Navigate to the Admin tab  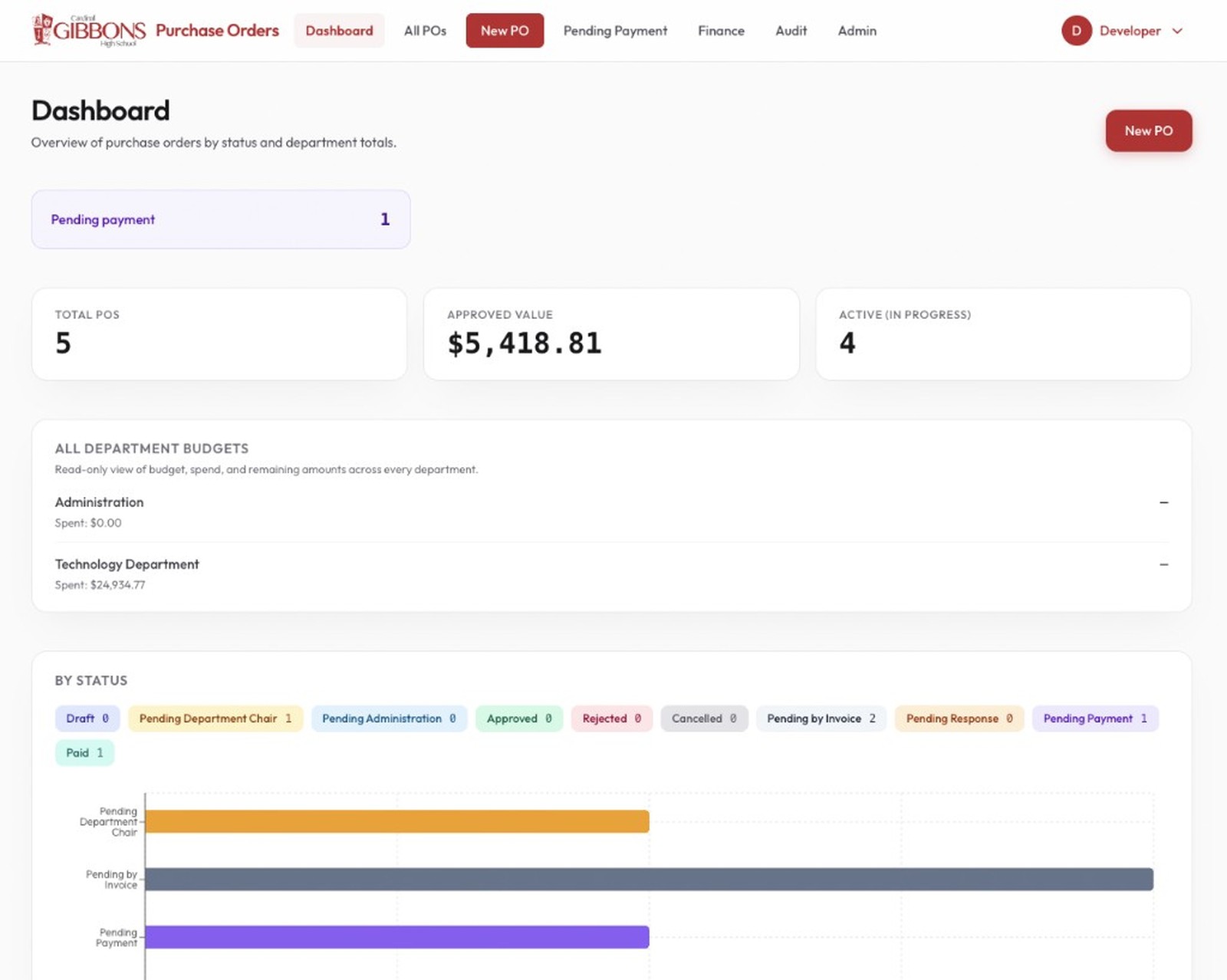point(857,31)
